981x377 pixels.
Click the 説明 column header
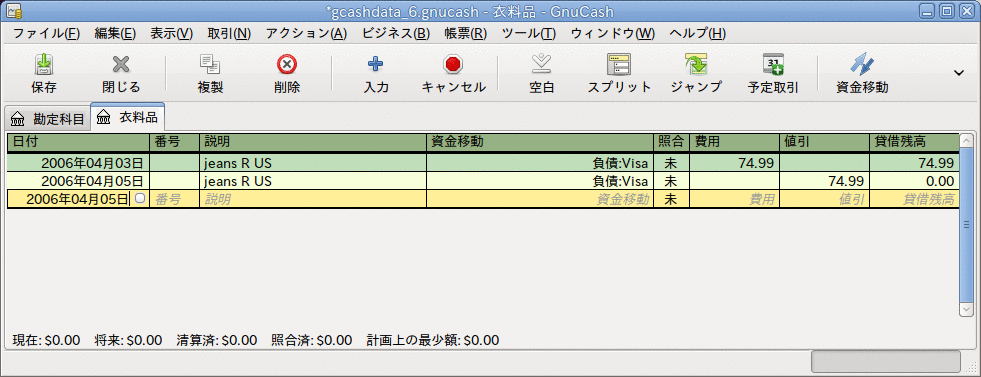click(x=313, y=142)
